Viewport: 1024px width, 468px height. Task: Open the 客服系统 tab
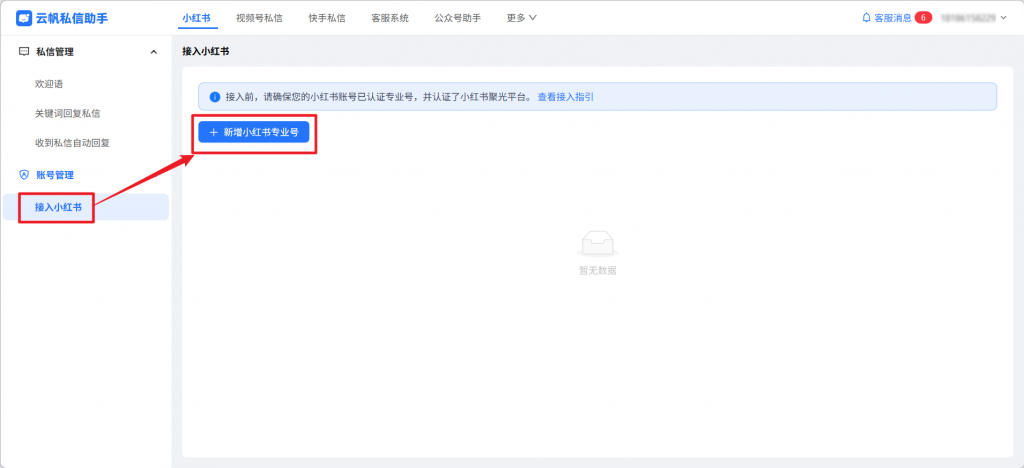[x=390, y=18]
